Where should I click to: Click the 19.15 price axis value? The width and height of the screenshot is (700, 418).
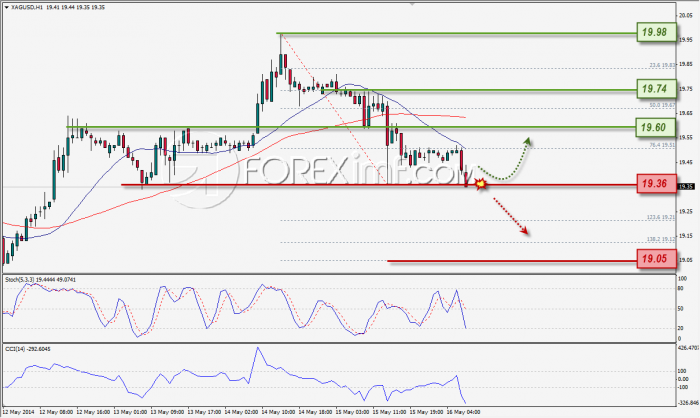pyautogui.click(x=686, y=236)
